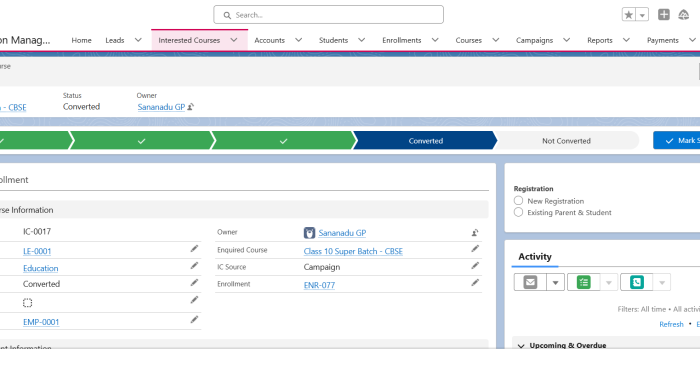Switch to the Activity tab

(535, 257)
